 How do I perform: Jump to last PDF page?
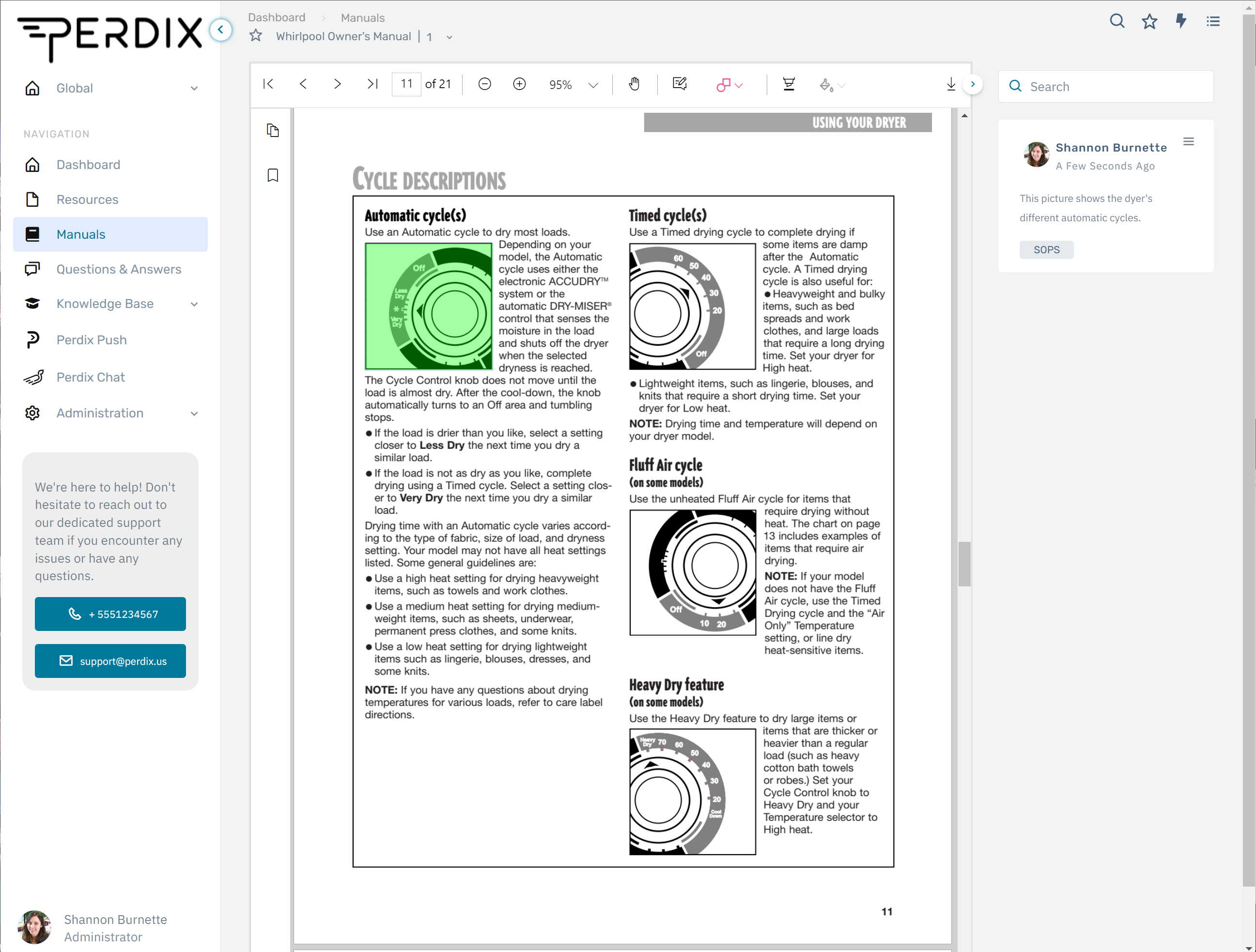click(x=372, y=84)
